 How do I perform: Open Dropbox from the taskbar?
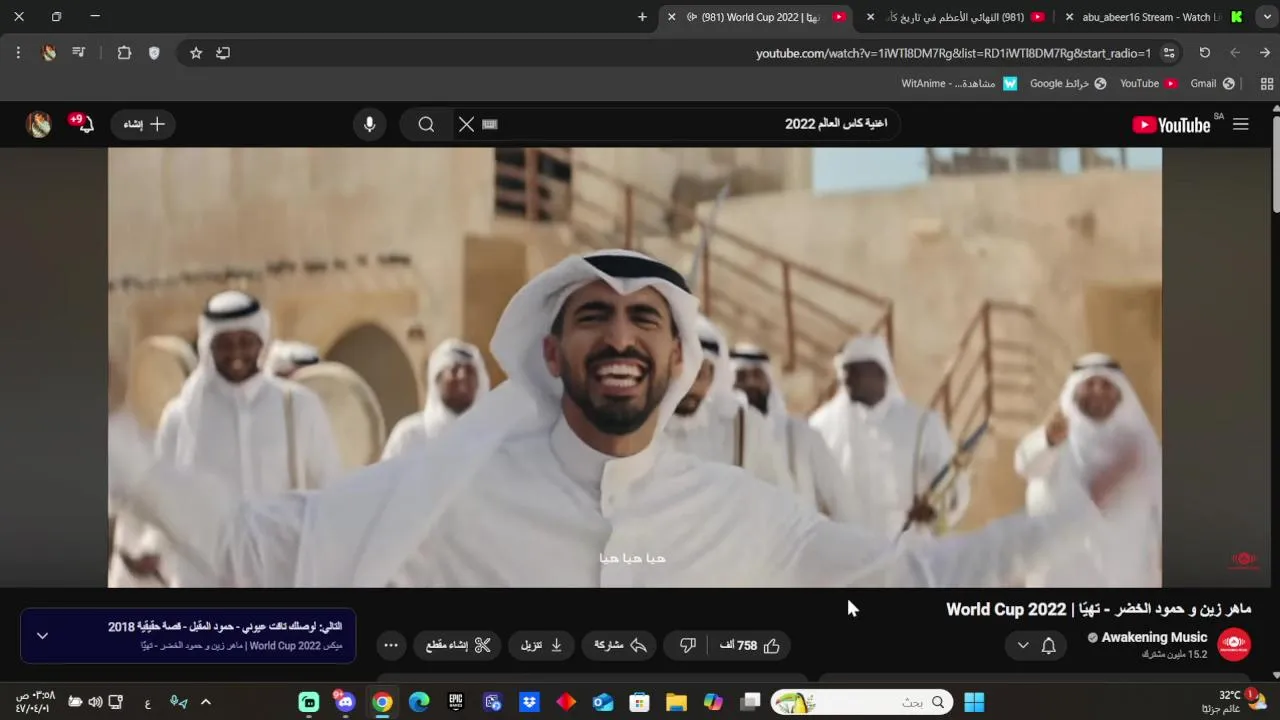click(529, 702)
